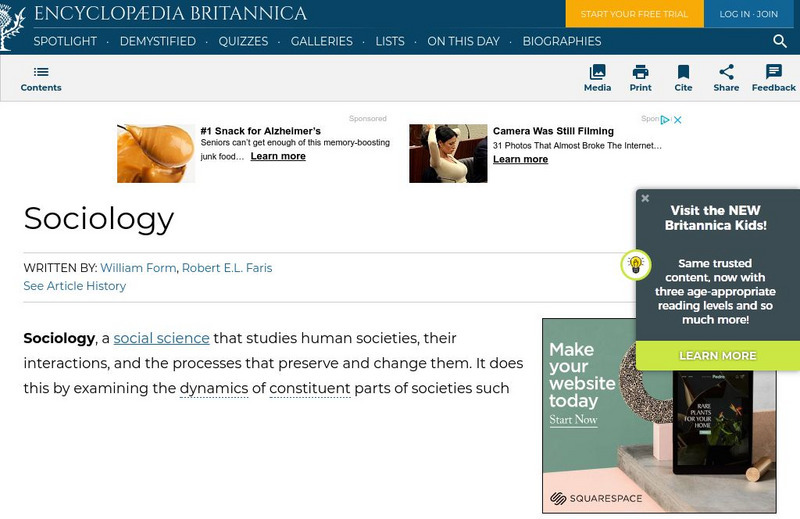Click the AdChoices icon on ad banner
The image size is (800, 519).
pos(665,120)
